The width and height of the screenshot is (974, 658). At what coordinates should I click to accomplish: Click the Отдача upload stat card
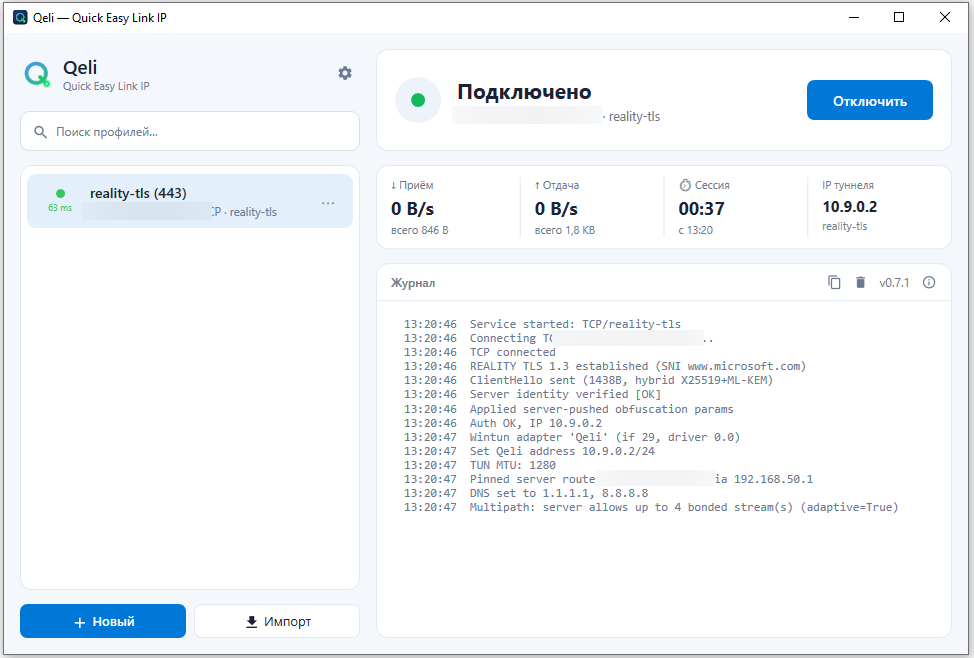tap(593, 207)
